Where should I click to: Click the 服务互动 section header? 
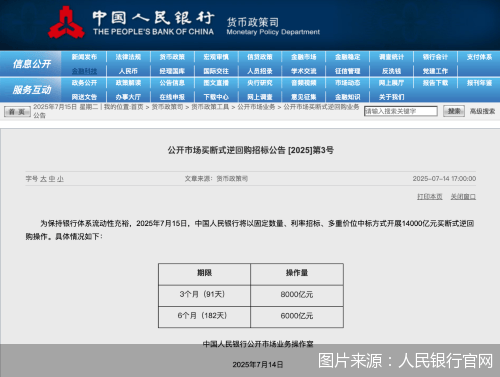tap(32, 90)
